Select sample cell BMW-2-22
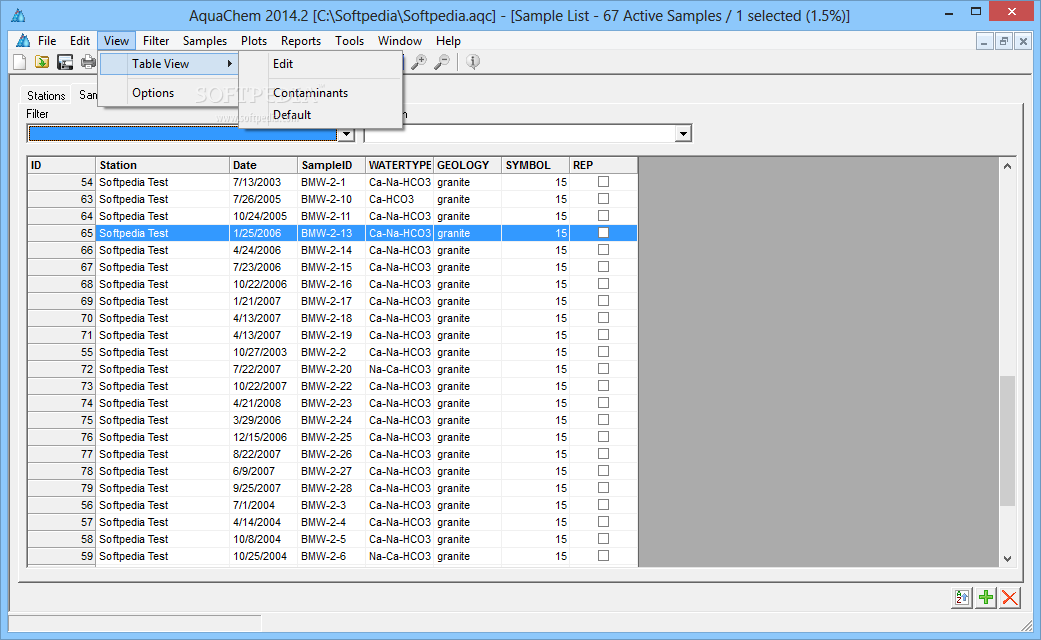Viewport: 1041px width, 640px height. (331, 386)
